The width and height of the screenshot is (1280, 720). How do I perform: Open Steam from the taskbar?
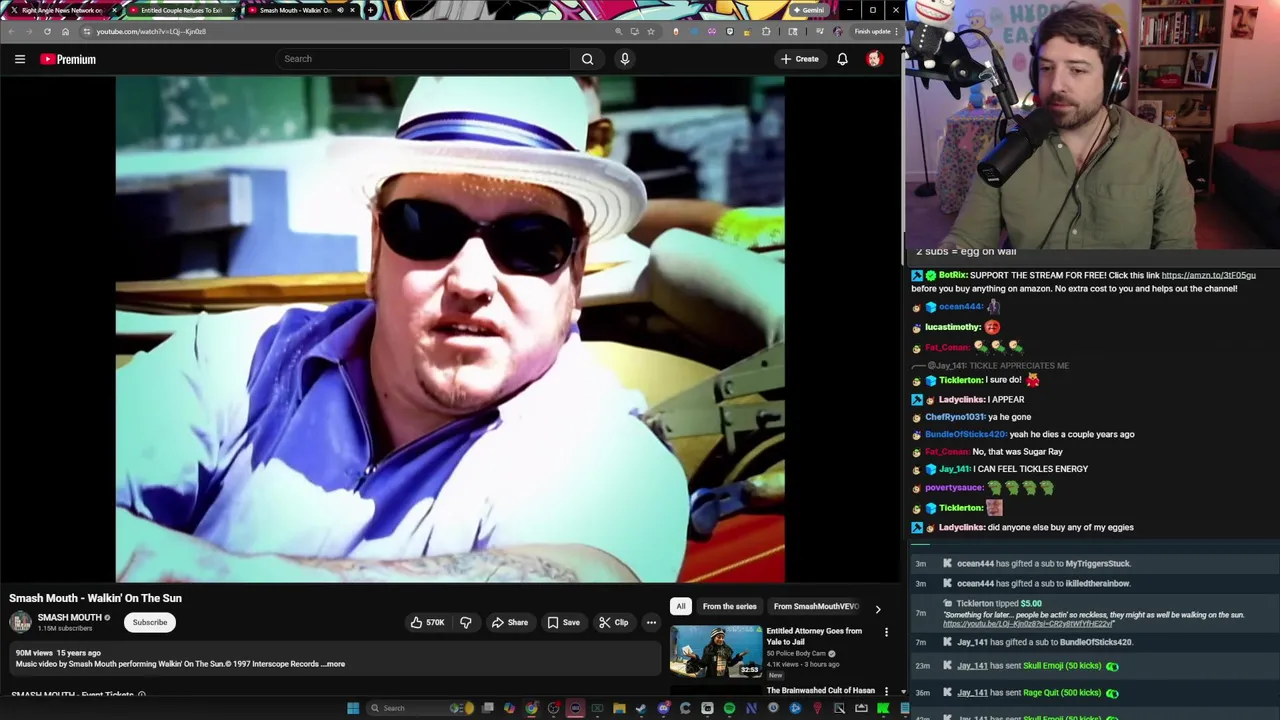[x=641, y=708]
